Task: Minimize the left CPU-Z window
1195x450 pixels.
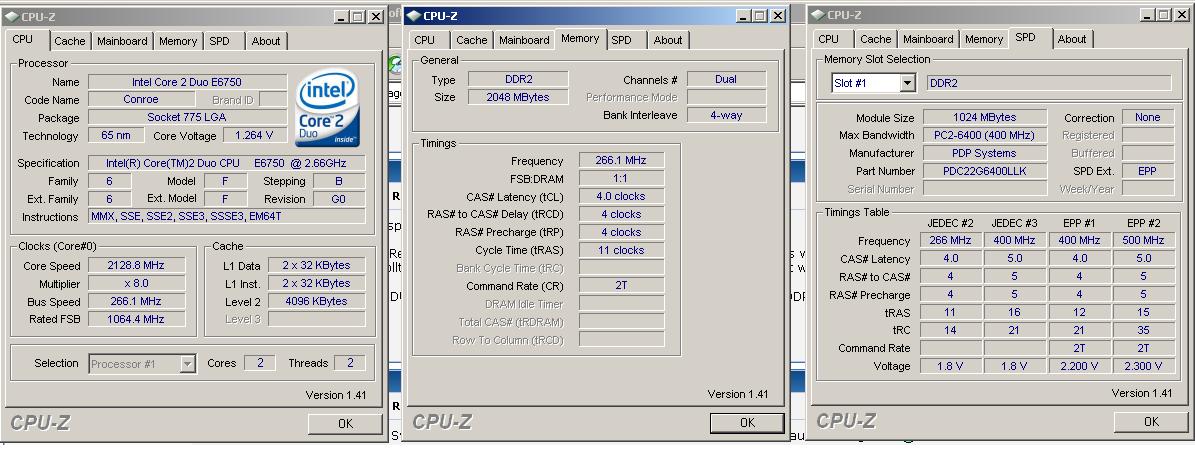Action: click(341, 16)
